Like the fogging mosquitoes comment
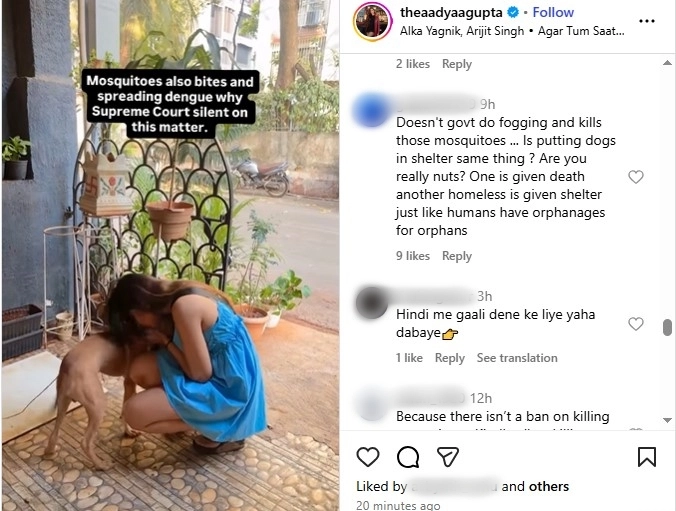Image resolution: width=676 pixels, height=511 pixels. pos(635,177)
